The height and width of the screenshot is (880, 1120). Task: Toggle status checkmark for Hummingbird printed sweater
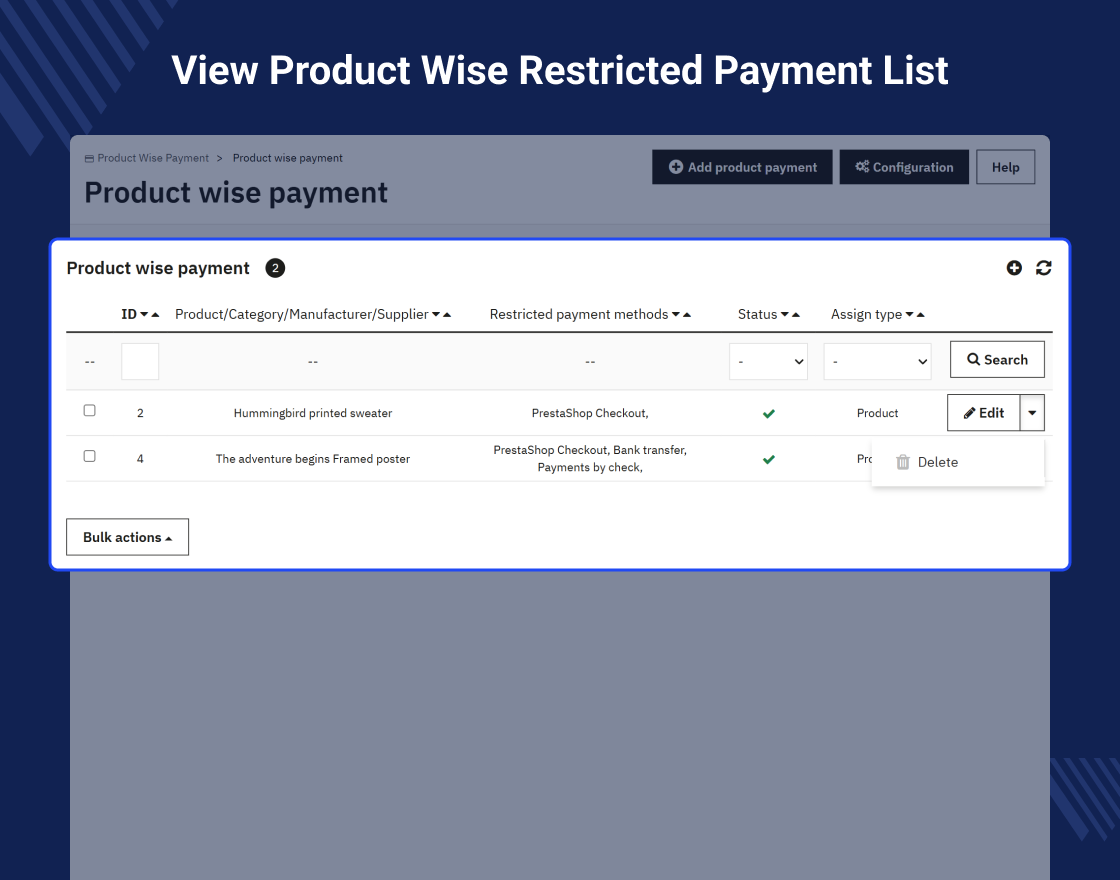click(x=769, y=414)
